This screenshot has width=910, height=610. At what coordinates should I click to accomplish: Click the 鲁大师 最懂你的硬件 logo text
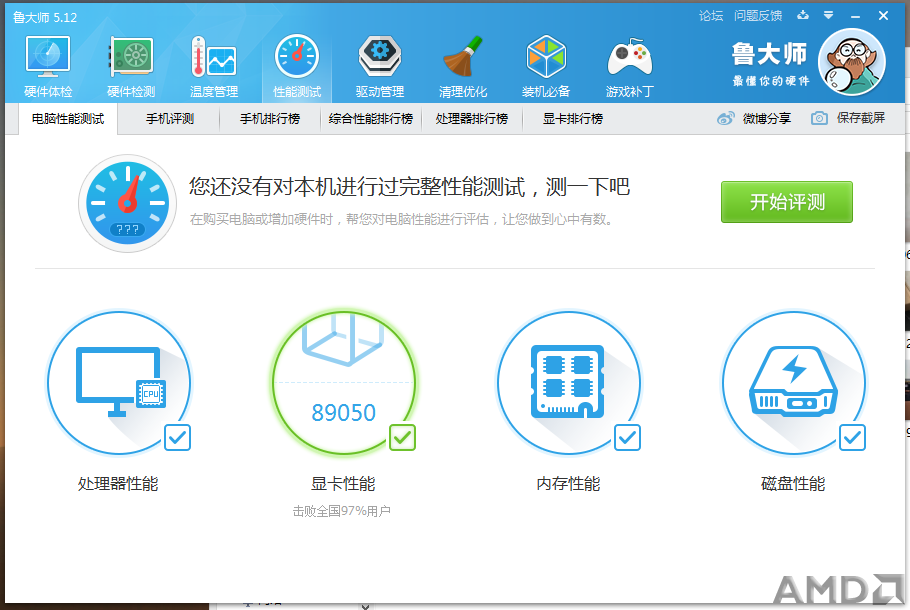pos(770,63)
